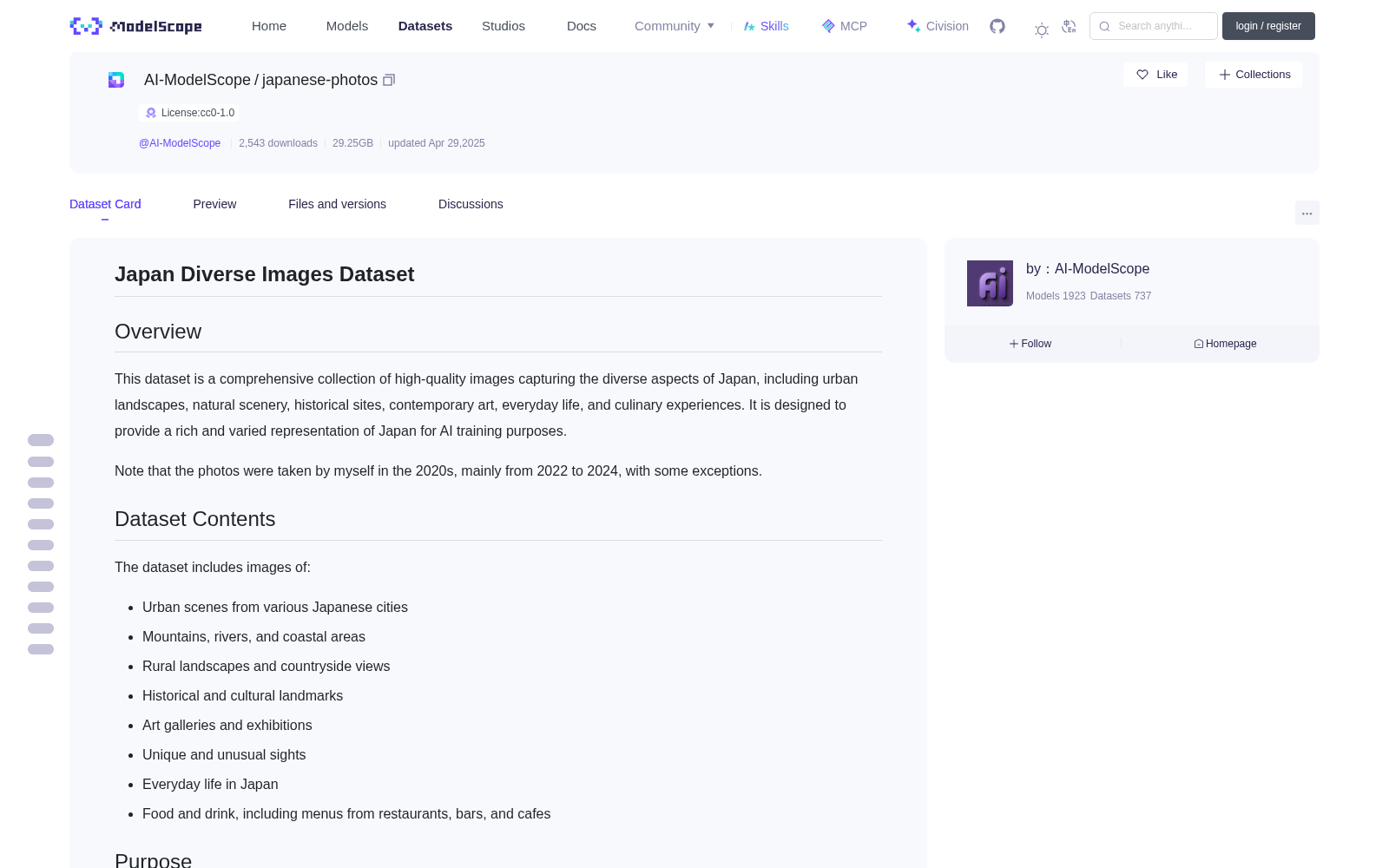Like this dataset
Image resolution: width=1389 pixels, height=868 pixels.
[x=1155, y=75]
